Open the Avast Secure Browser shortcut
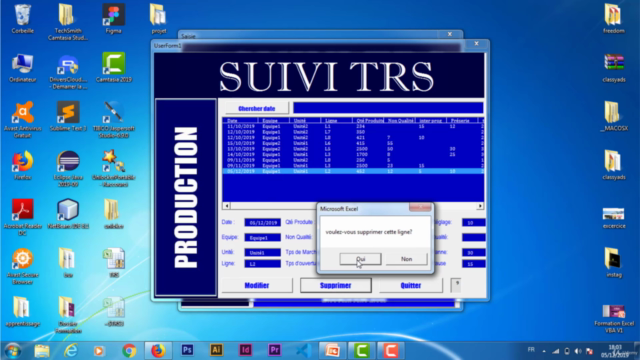The width and height of the screenshot is (640, 360). click(22, 267)
